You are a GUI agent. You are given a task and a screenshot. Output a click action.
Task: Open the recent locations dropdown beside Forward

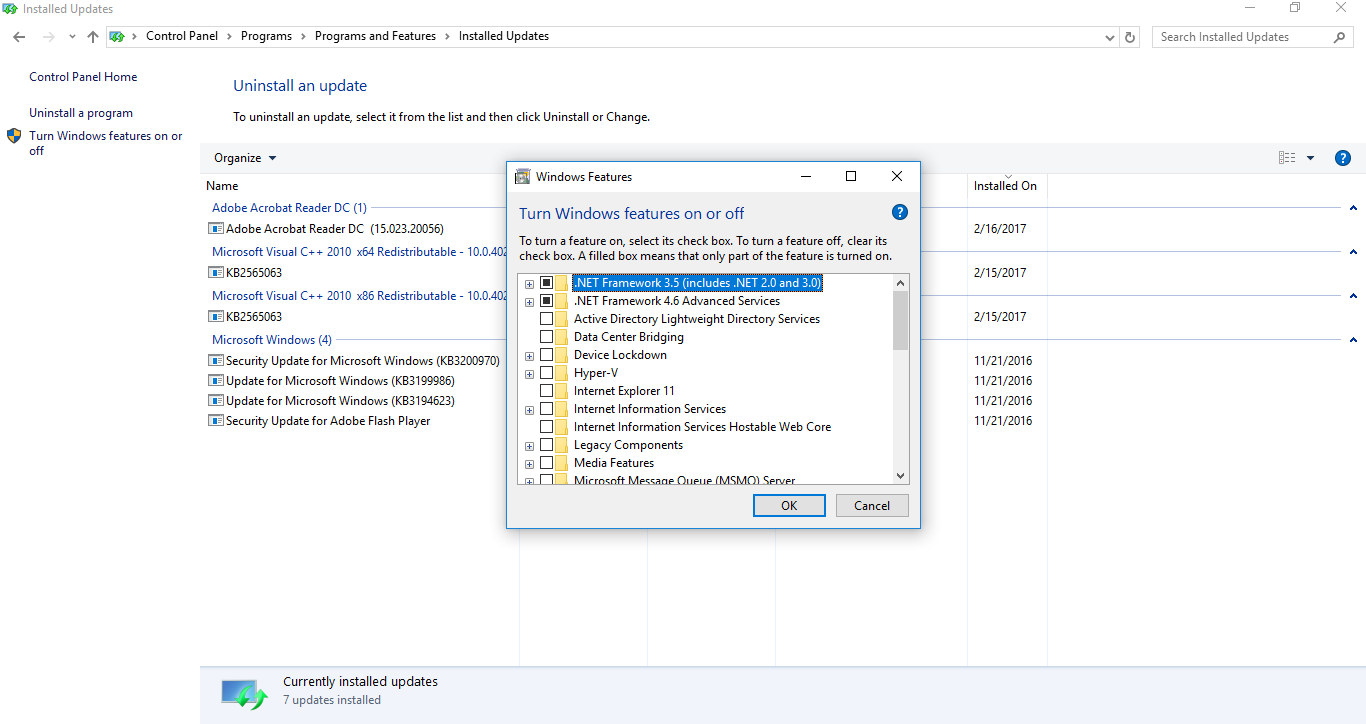click(72, 37)
